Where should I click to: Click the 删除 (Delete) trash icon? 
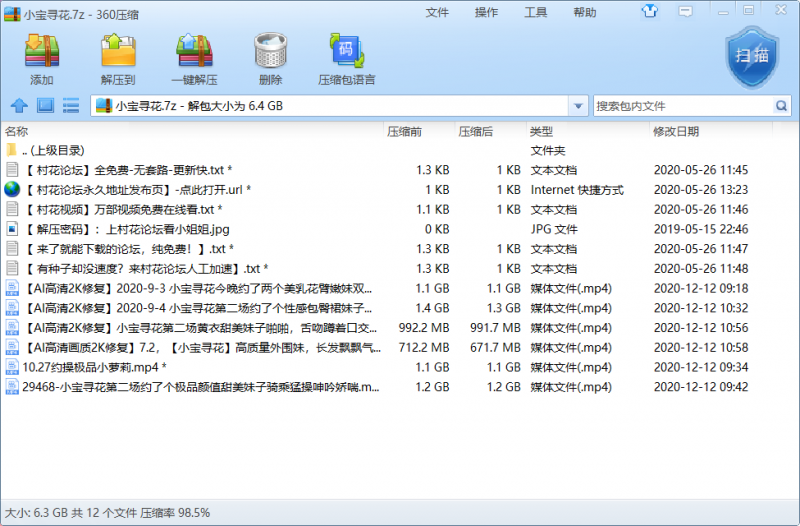270,58
